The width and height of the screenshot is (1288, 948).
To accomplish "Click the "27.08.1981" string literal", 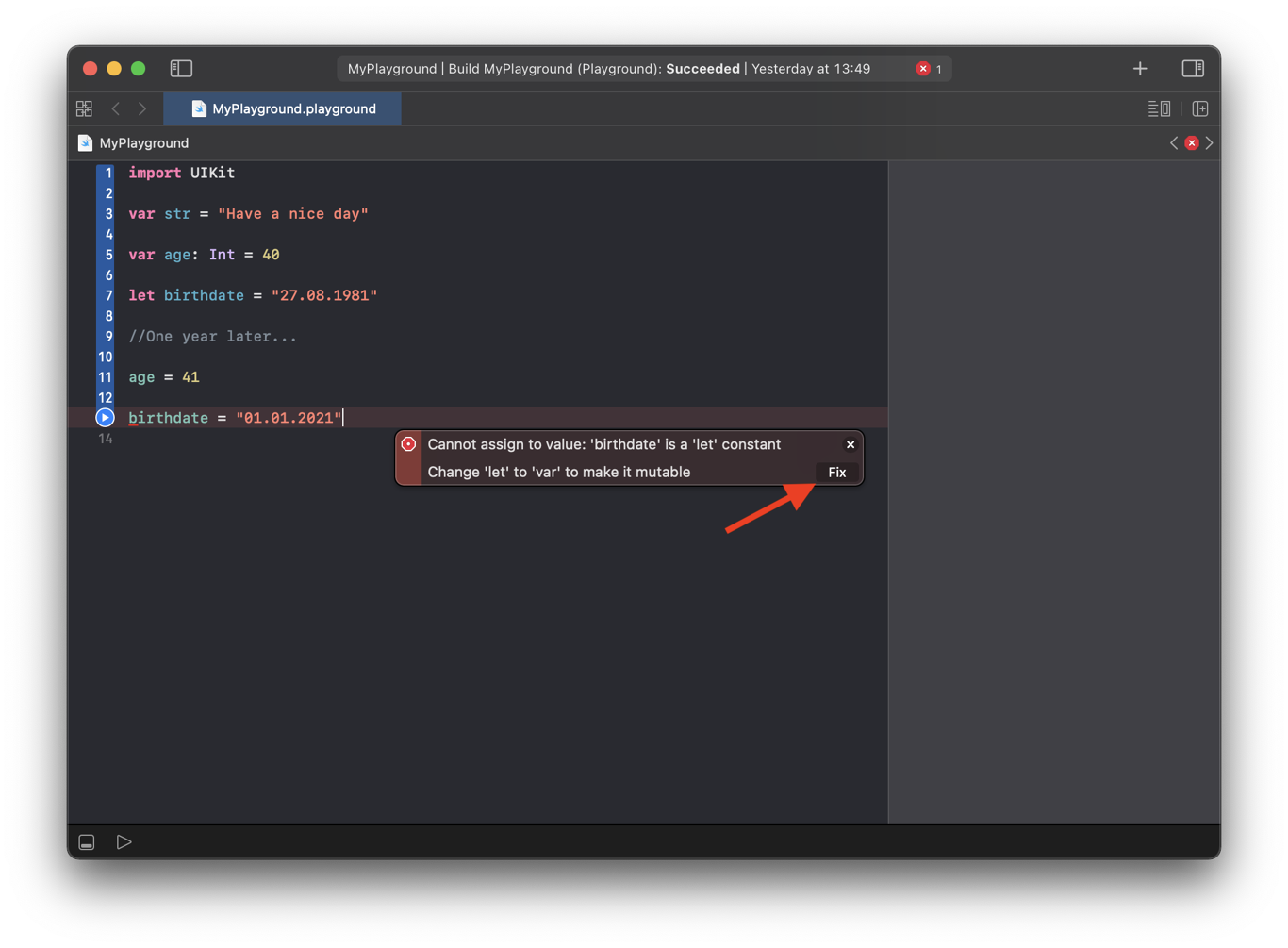I will tap(324, 295).
